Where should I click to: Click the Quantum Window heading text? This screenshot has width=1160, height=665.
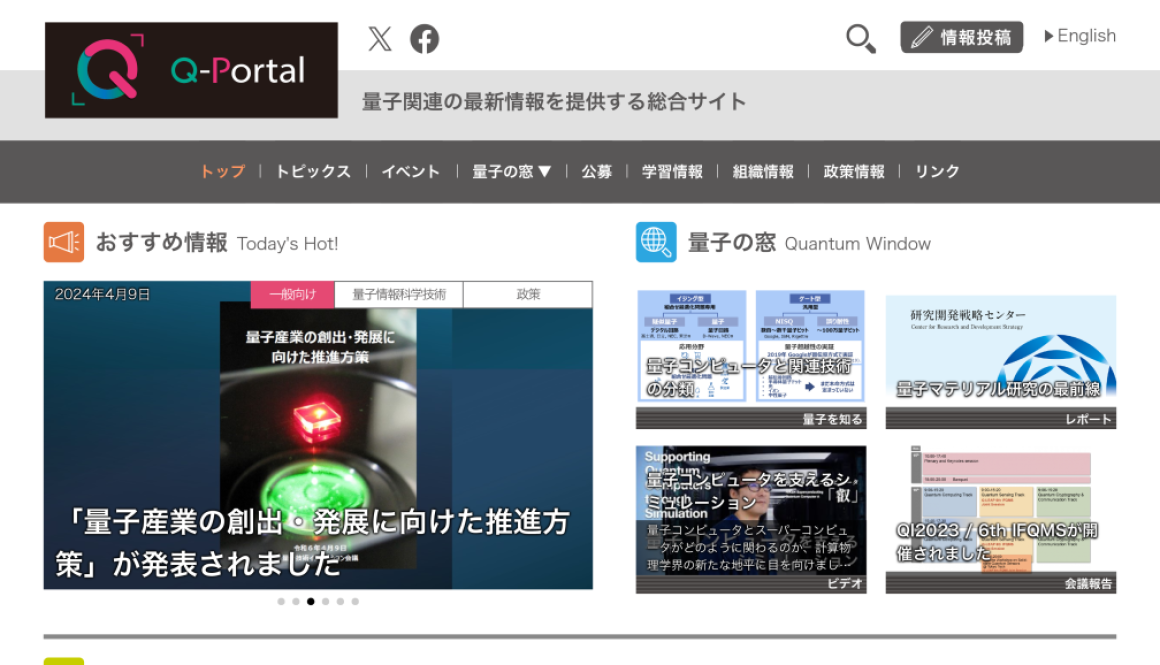click(857, 243)
